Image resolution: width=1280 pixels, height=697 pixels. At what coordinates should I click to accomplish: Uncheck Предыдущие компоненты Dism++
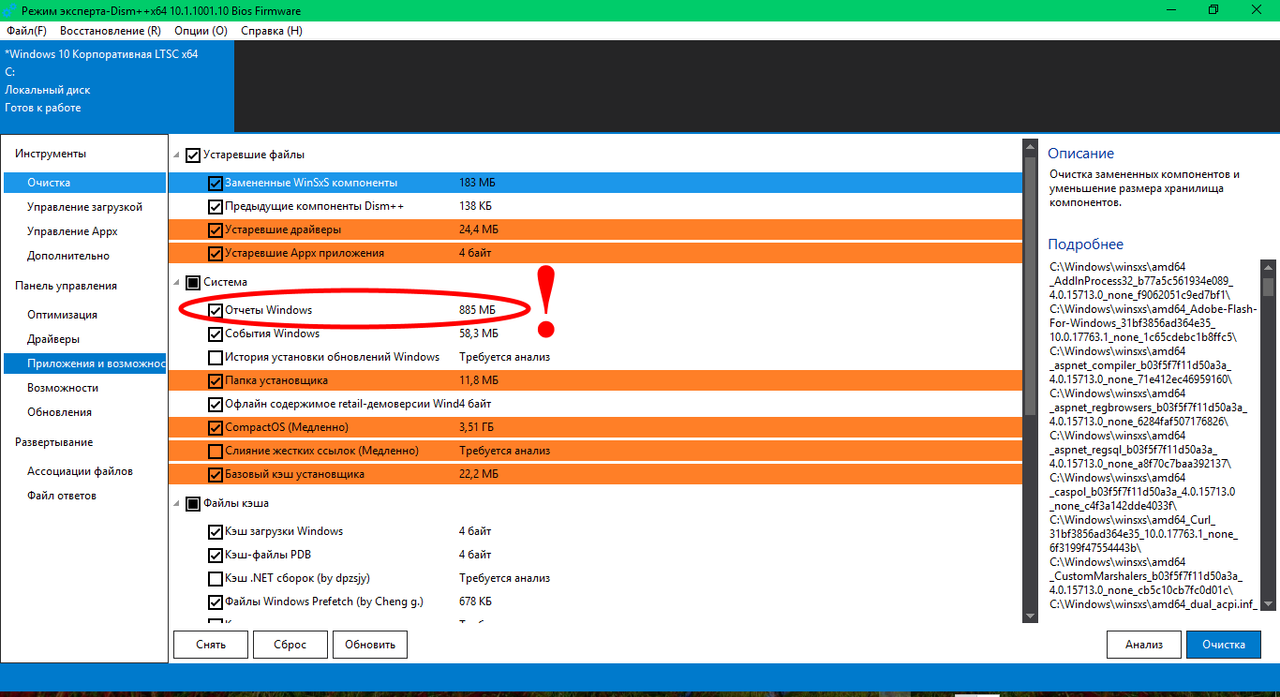215,206
